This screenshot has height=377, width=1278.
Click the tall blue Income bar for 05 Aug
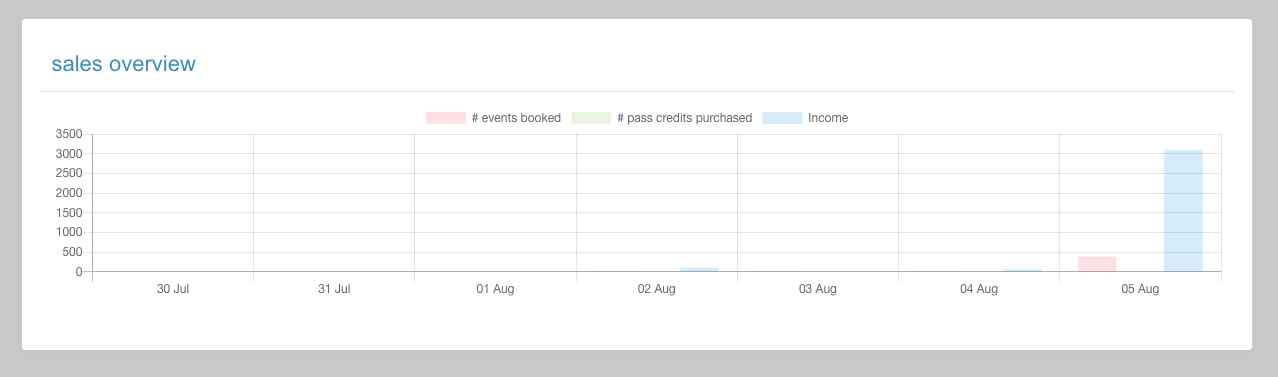[1183, 211]
